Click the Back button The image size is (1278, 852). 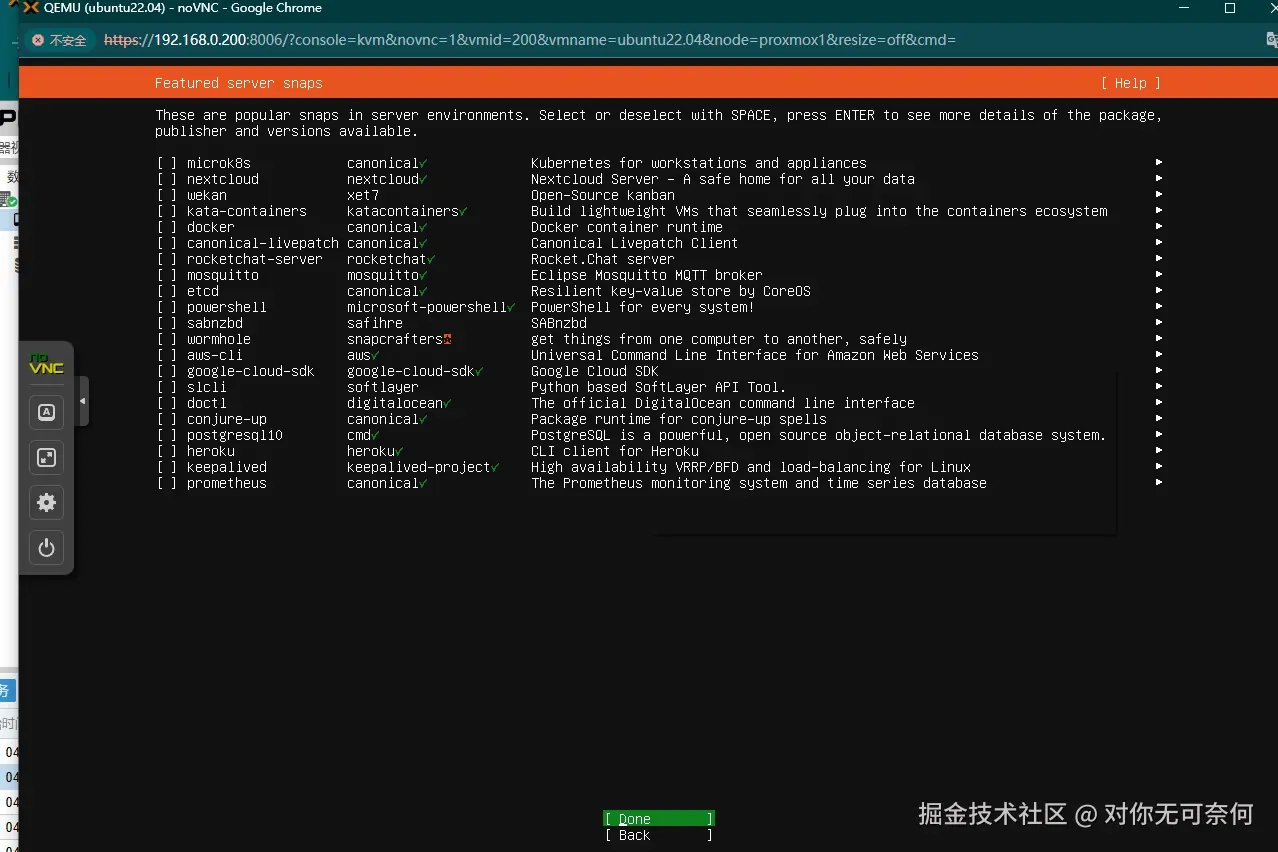(x=659, y=835)
